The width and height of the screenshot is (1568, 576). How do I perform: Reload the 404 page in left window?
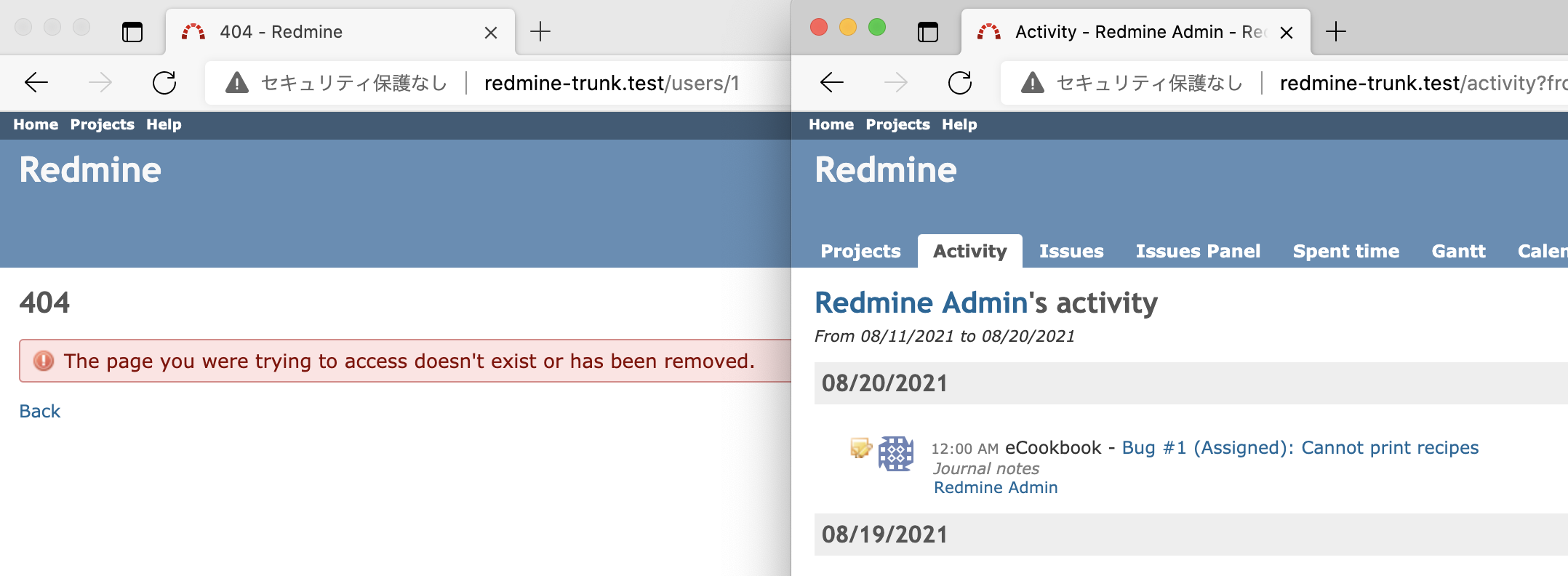pos(164,83)
